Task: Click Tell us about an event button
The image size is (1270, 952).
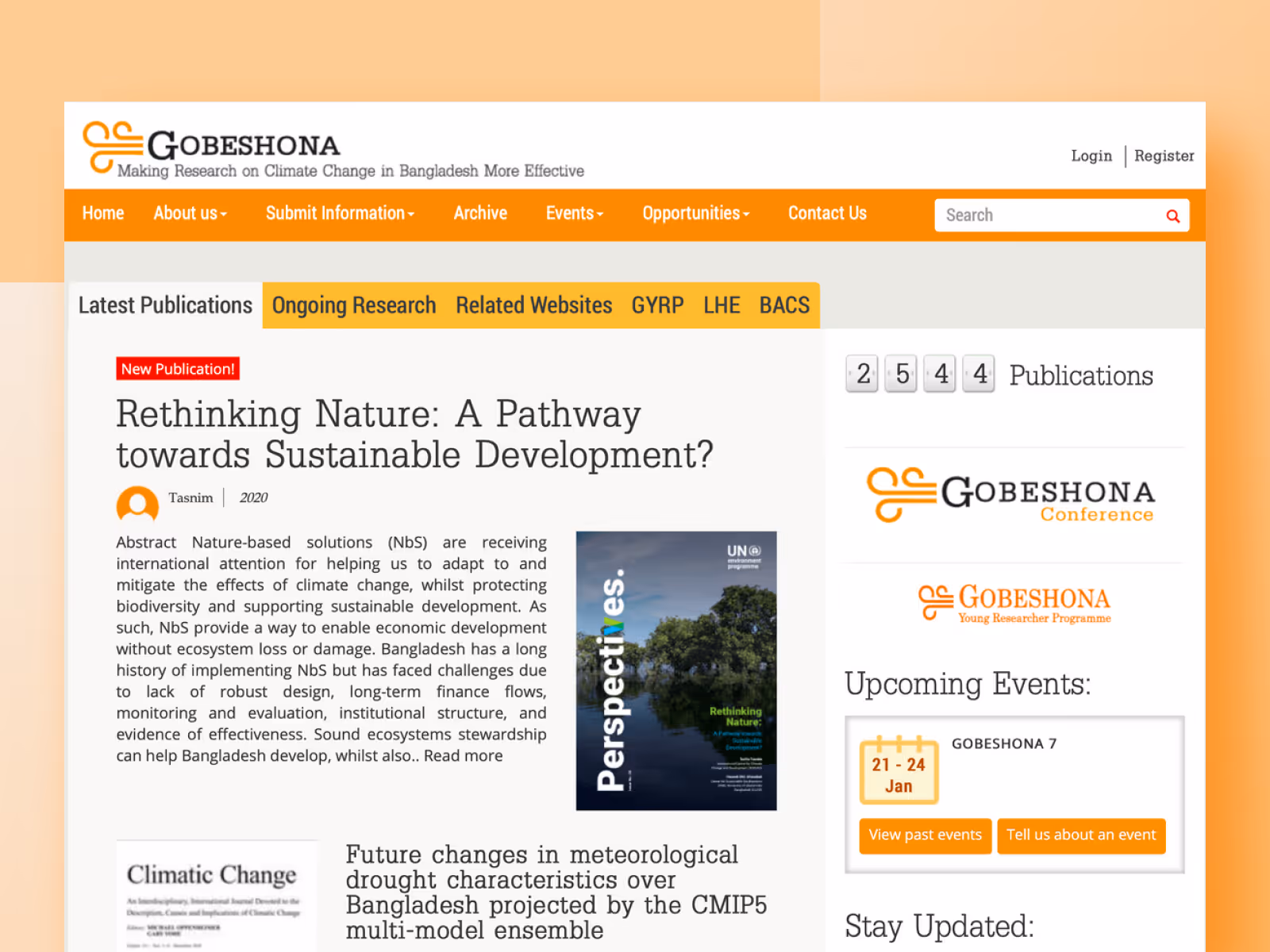Action: [x=1081, y=835]
